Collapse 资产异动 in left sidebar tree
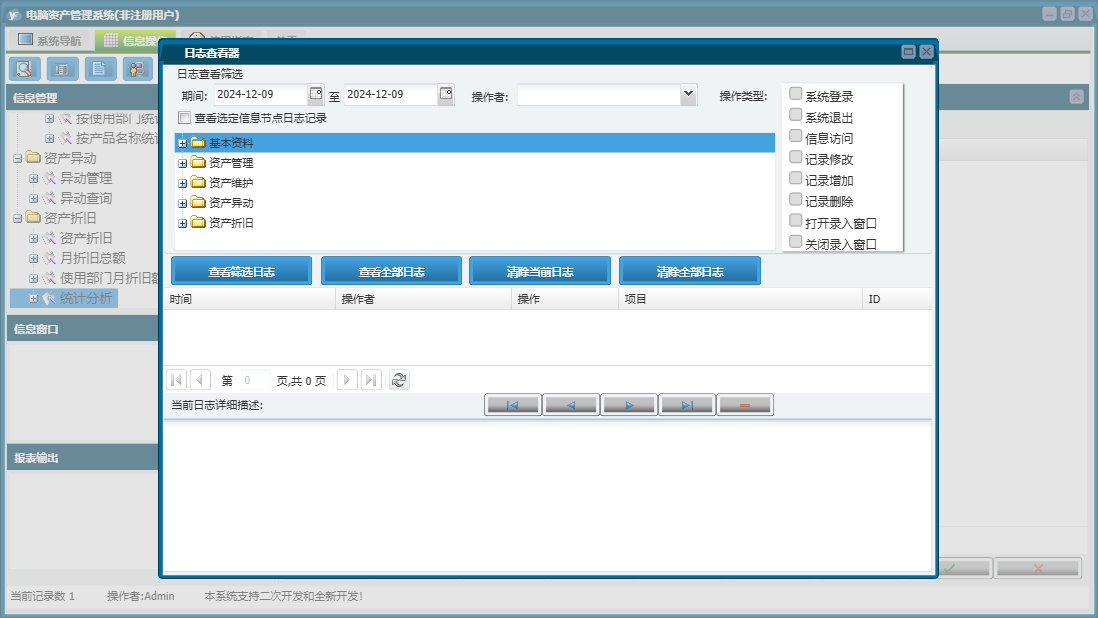This screenshot has width=1098, height=618. [18, 158]
